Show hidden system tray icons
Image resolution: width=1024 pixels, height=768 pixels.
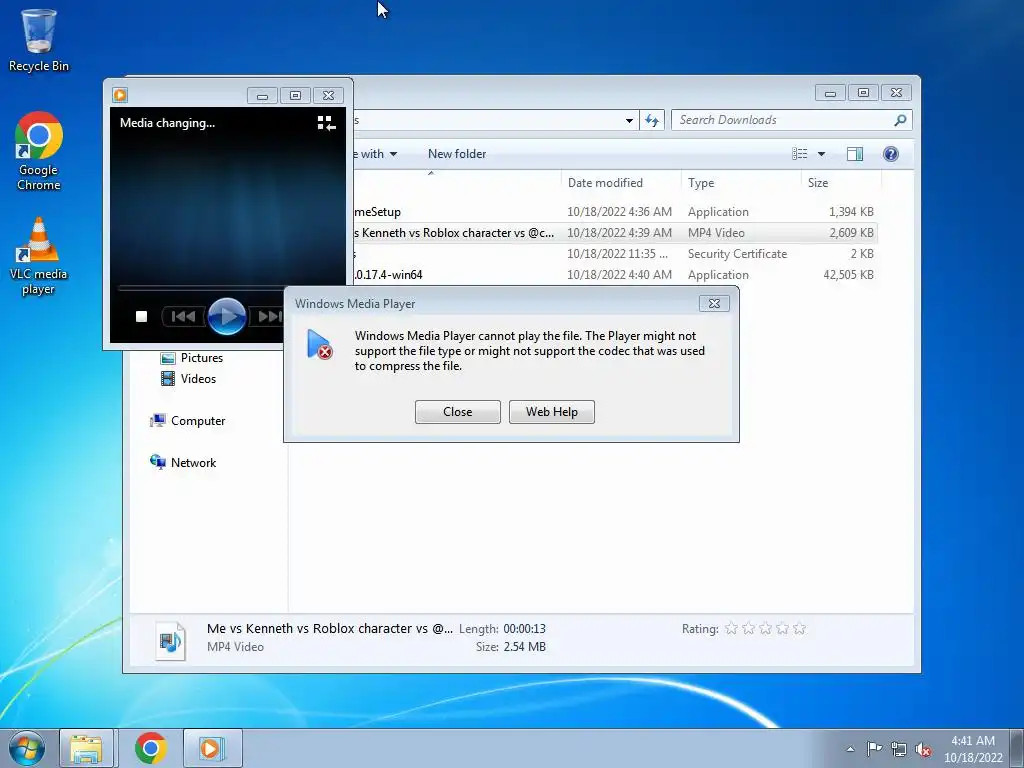[x=850, y=749]
